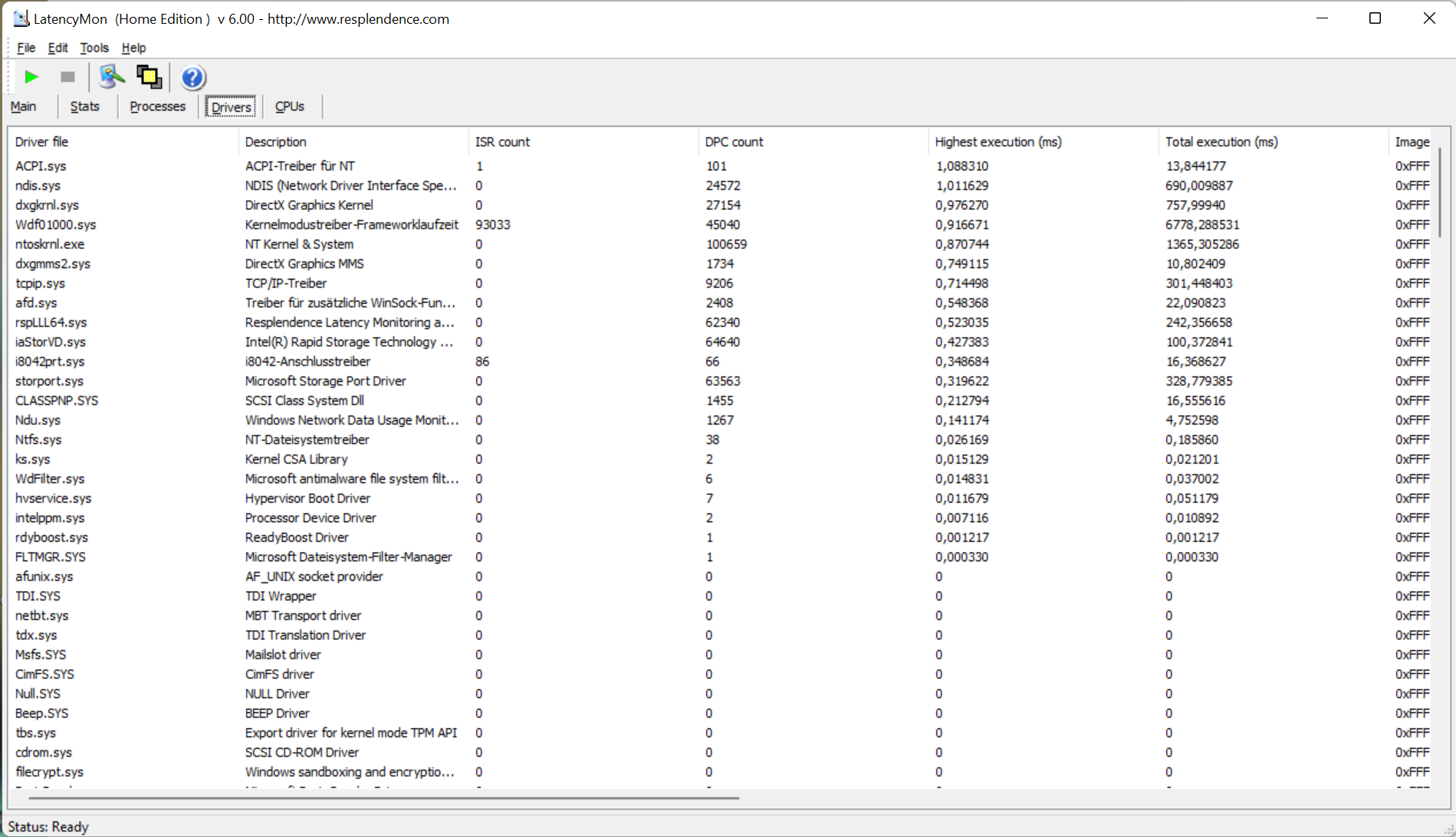Select the ntoskrnl.exe row
1456x837 pixels.
[721, 244]
